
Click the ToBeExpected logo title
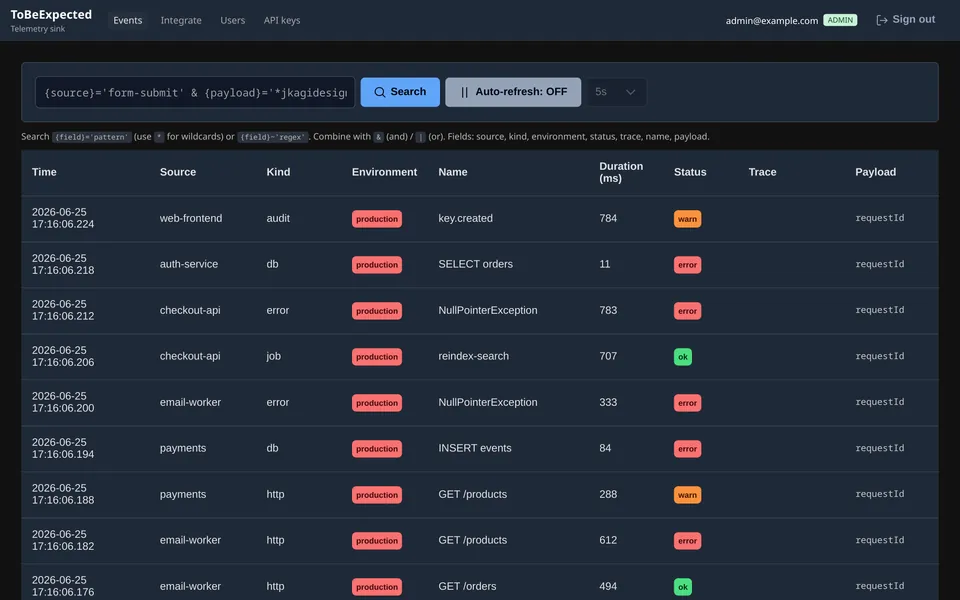(51, 14)
